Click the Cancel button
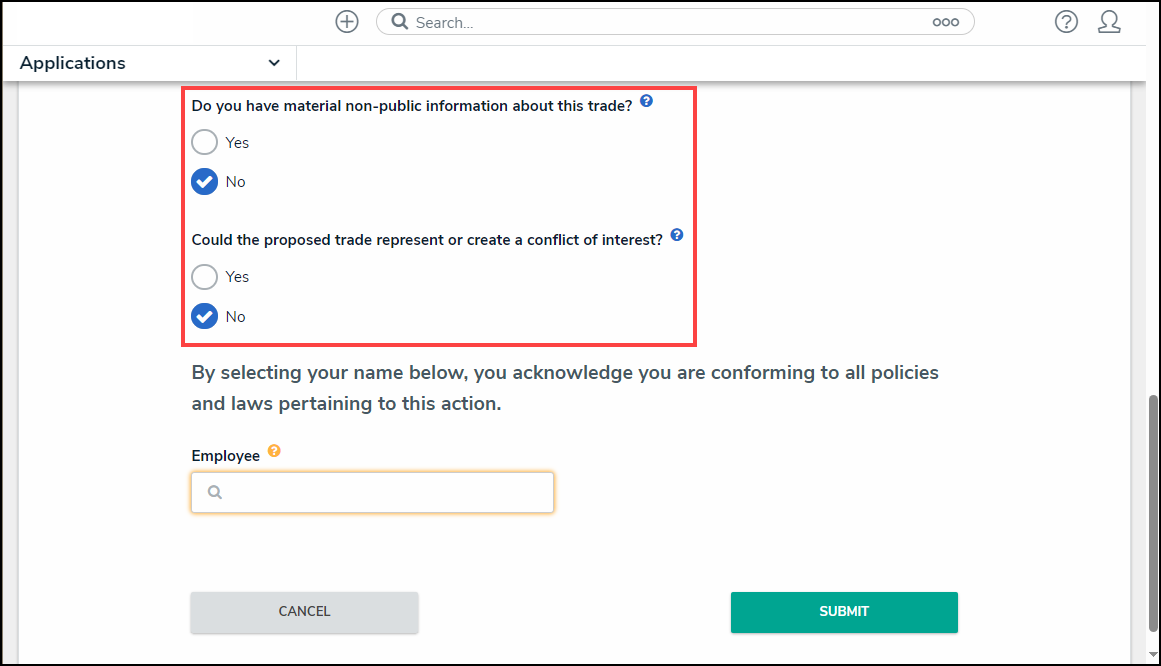 click(304, 612)
